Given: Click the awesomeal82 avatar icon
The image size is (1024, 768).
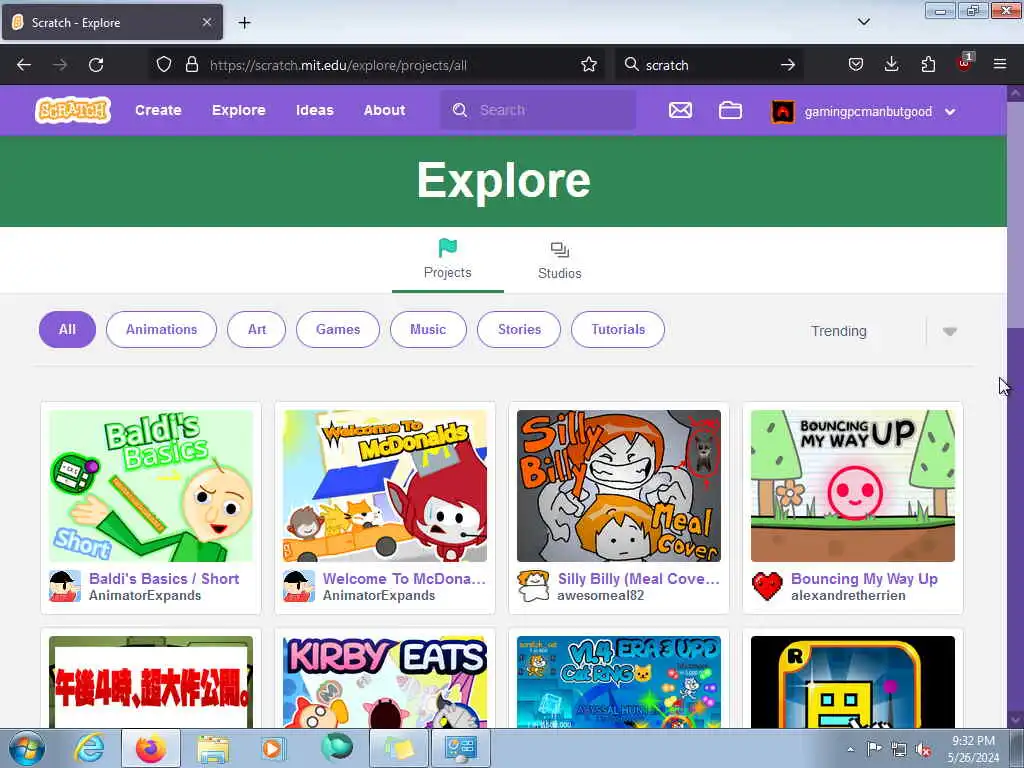Looking at the screenshot, I should click(533, 586).
